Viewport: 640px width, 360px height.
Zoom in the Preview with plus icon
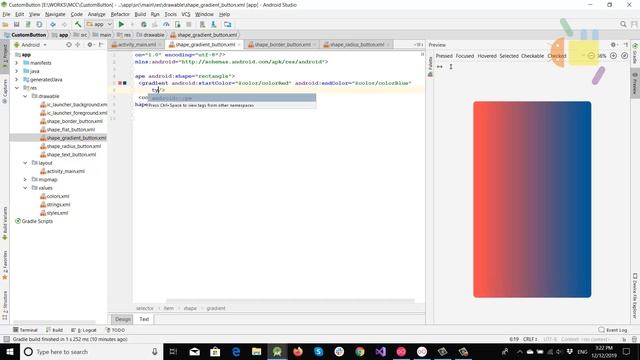point(613,56)
